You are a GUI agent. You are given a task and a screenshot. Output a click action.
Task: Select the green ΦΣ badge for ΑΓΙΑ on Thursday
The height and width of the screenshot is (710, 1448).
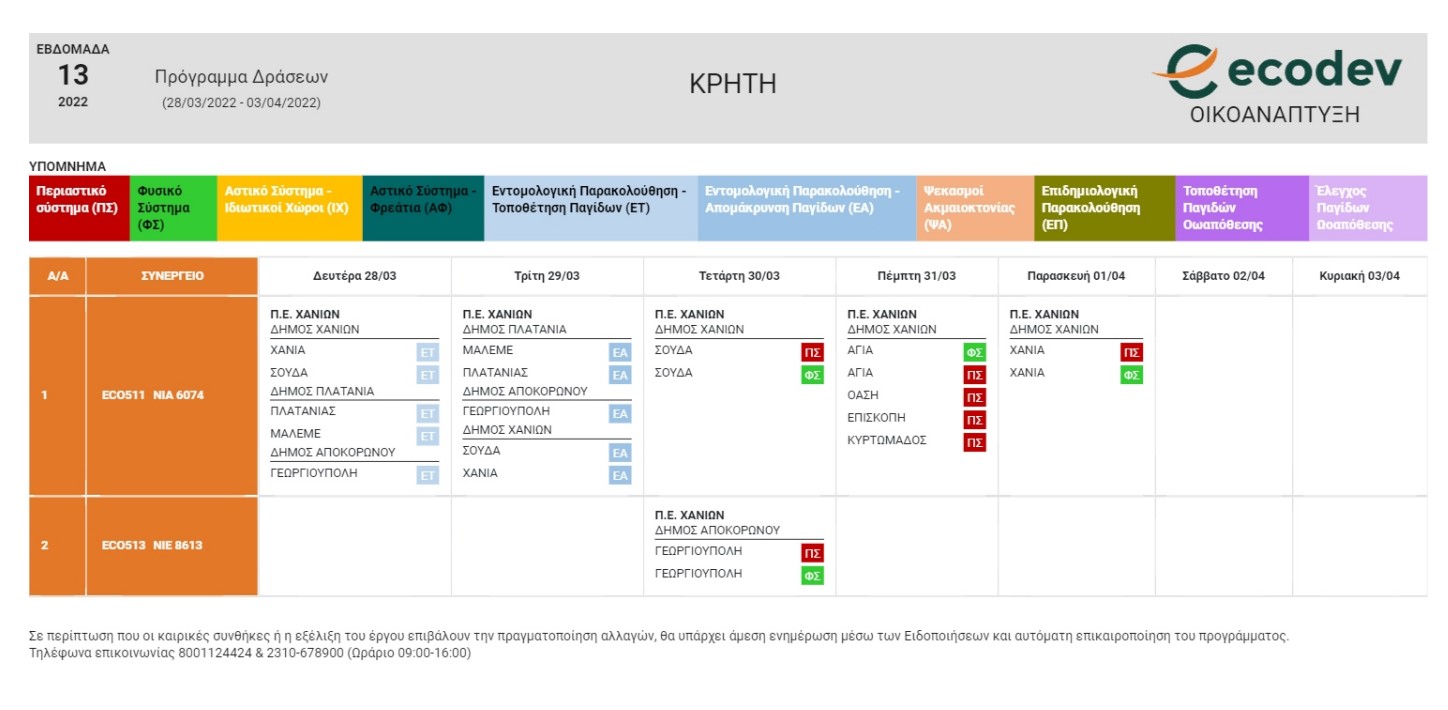[x=974, y=352]
